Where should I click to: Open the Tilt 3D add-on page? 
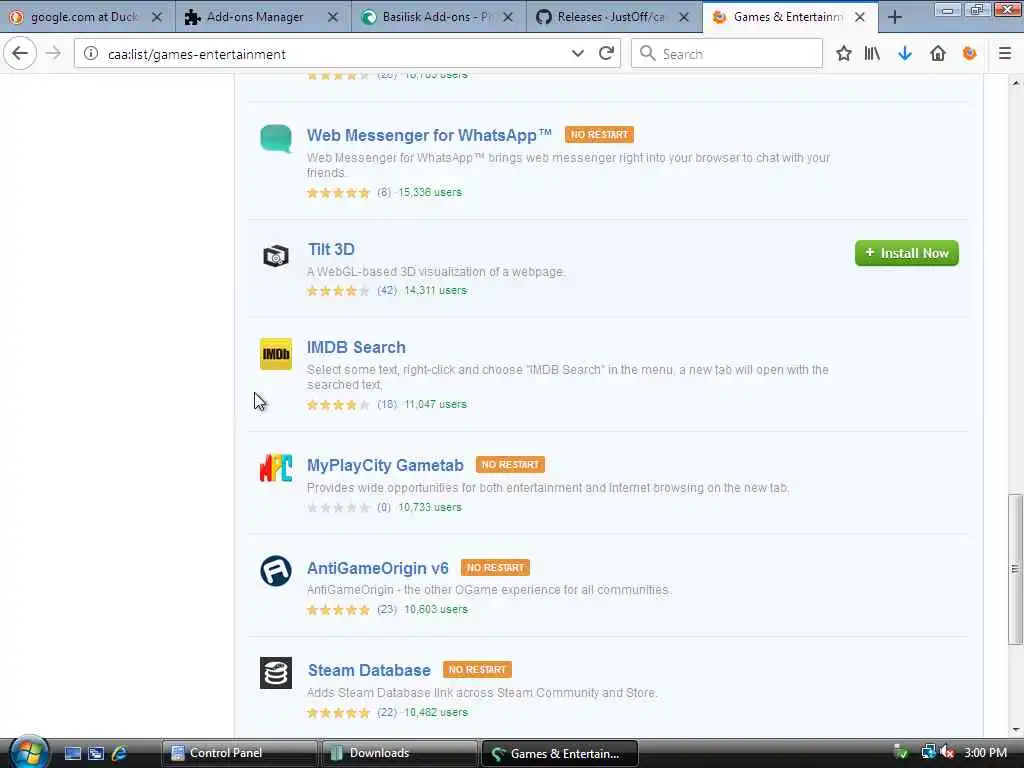(331, 249)
